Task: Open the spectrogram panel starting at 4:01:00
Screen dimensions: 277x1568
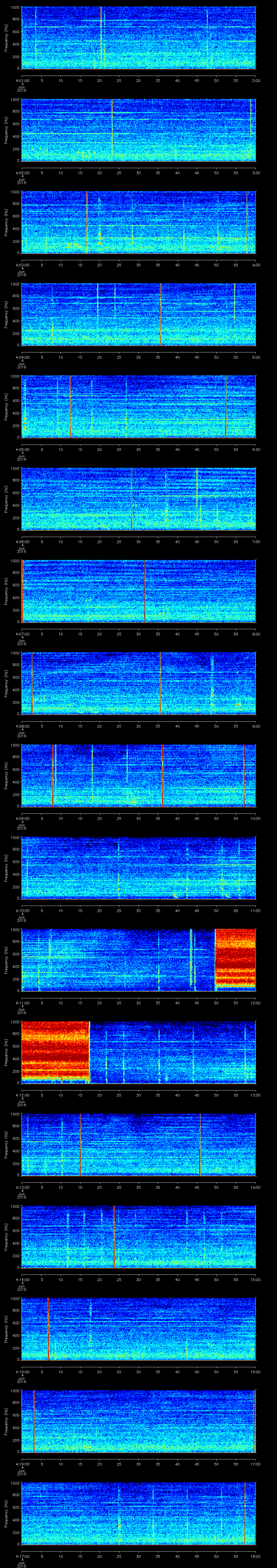Action: tap(138, 38)
